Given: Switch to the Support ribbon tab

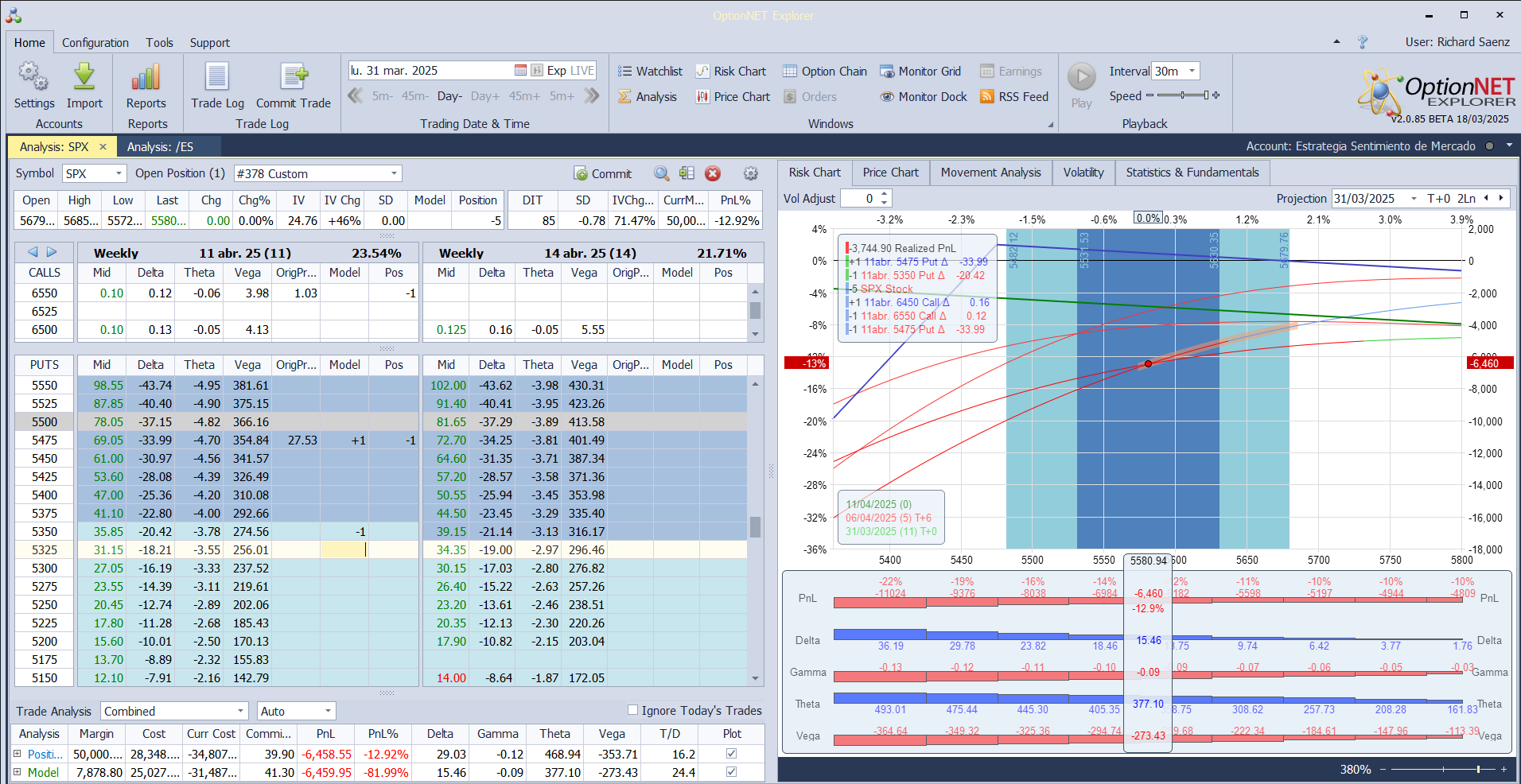Looking at the screenshot, I should (210, 43).
